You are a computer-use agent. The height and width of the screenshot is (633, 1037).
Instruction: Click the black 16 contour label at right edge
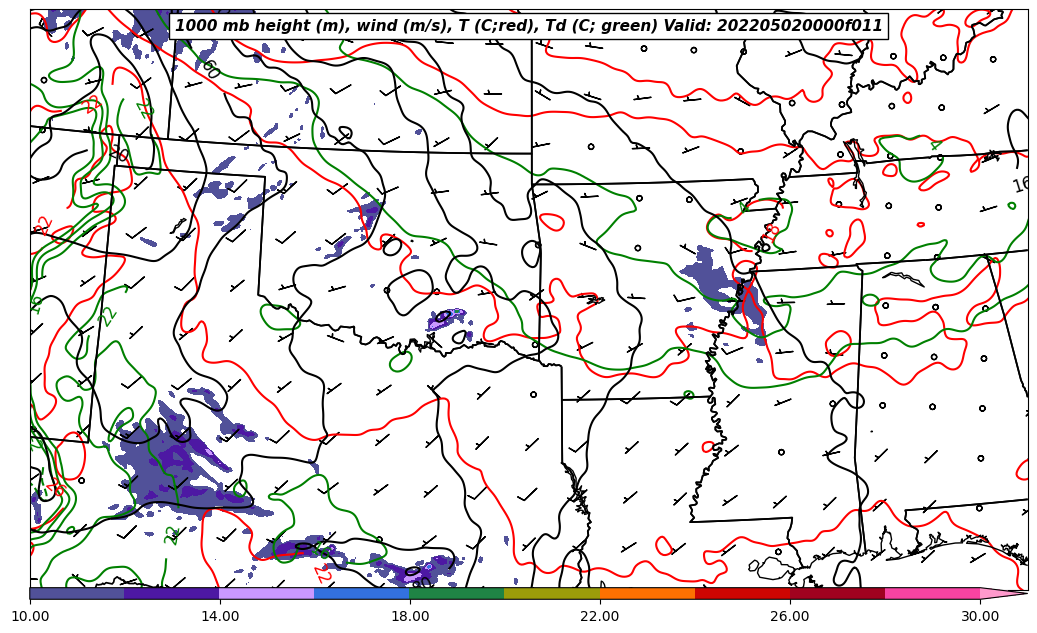(x=1021, y=185)
